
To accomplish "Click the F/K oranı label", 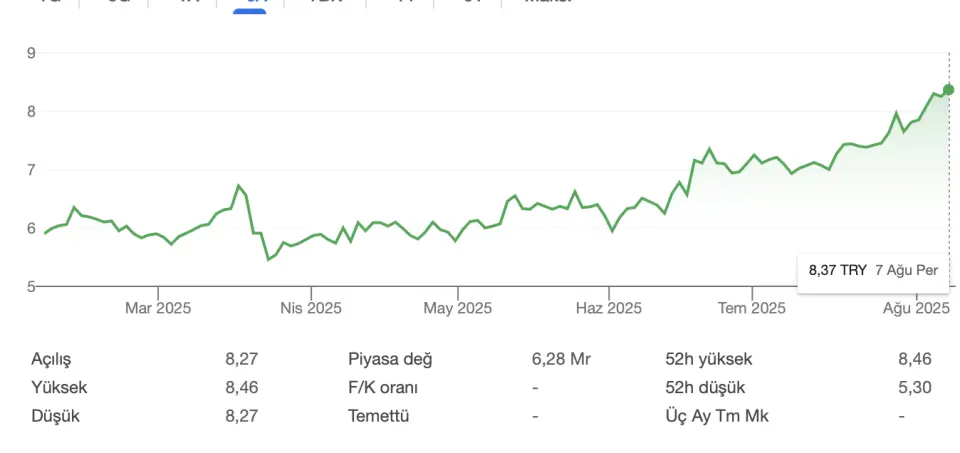I will pos(383,387).
